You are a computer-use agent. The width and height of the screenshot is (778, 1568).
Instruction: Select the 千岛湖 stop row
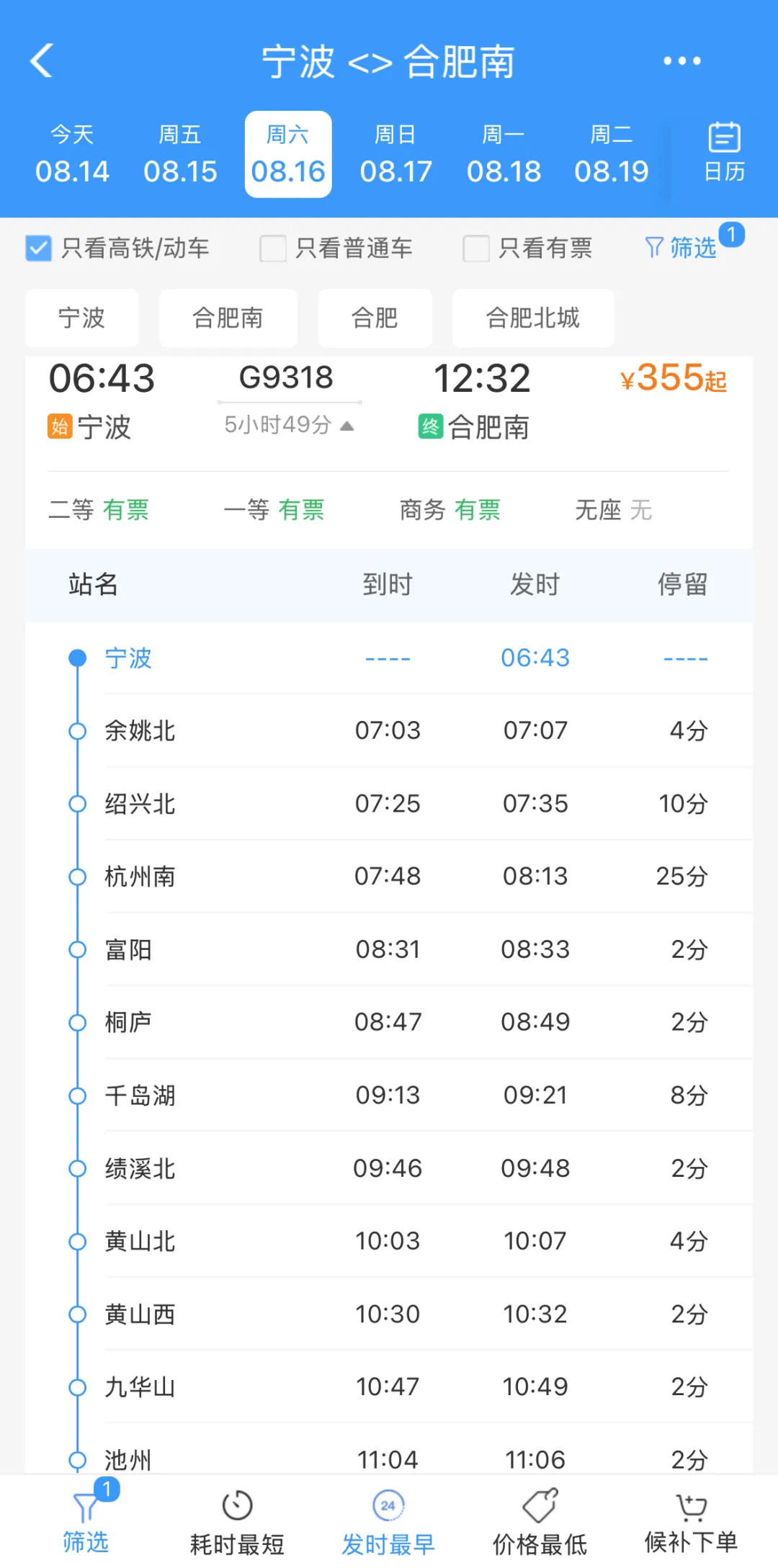pos(389,1096)
